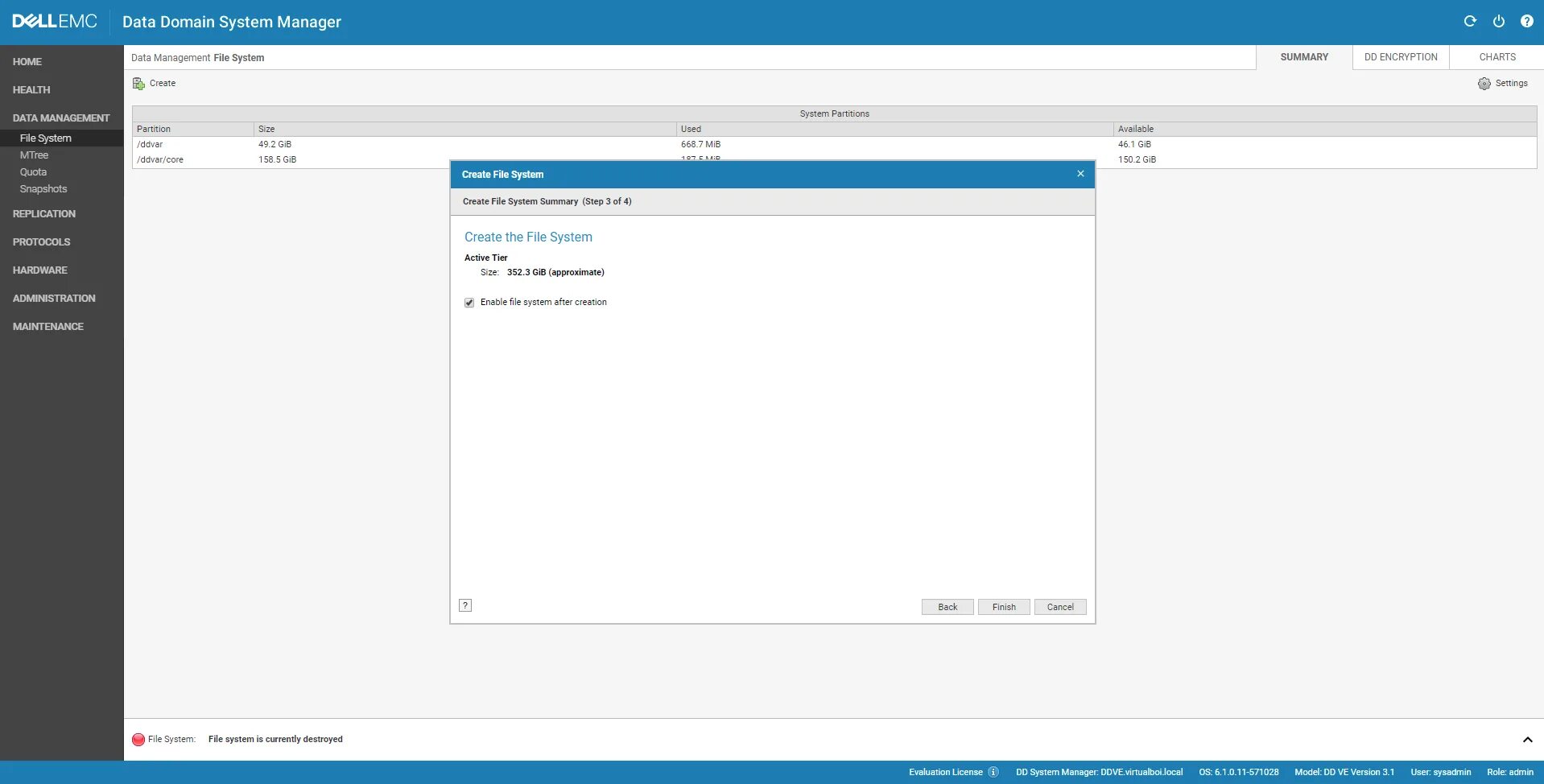Click the Create file system icon

(x=138, y=84)
